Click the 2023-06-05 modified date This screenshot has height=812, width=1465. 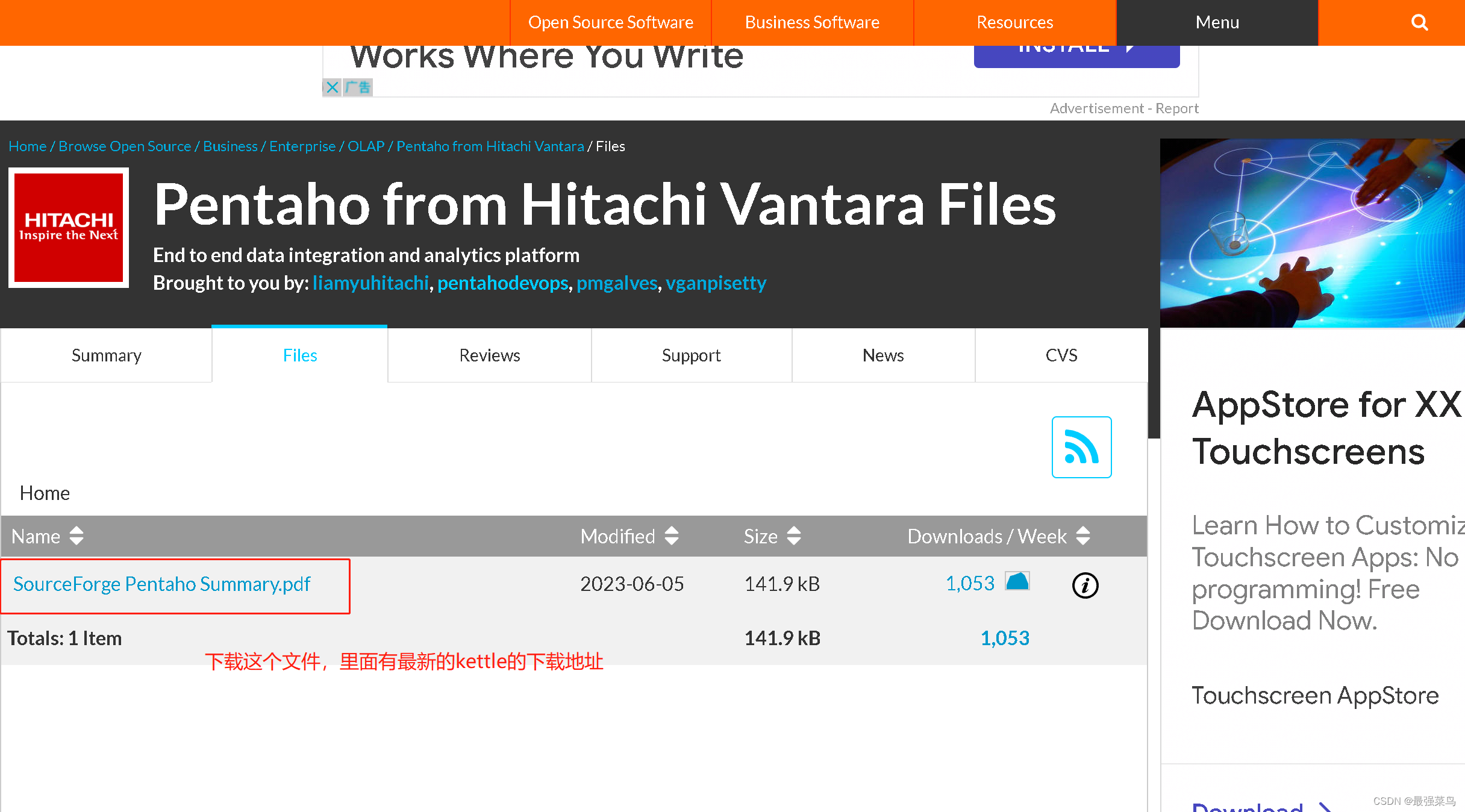632,584
